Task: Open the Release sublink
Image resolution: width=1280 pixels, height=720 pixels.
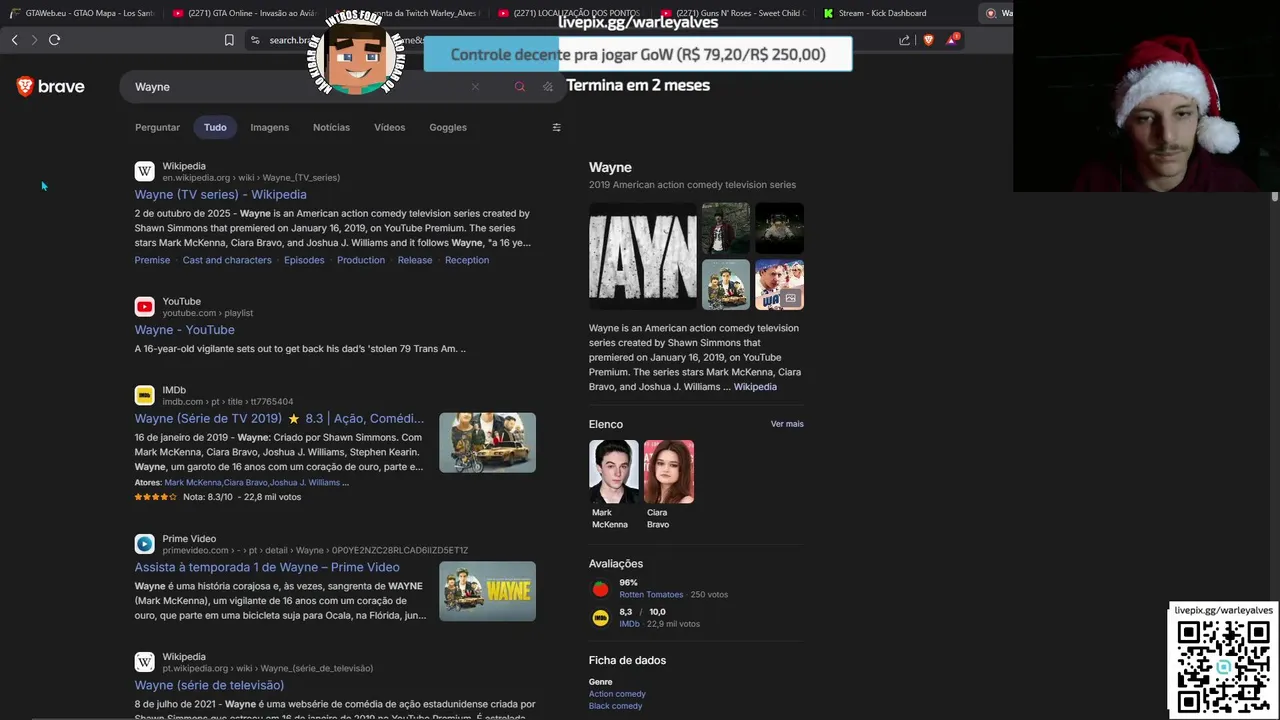Action: pos(415,260)
